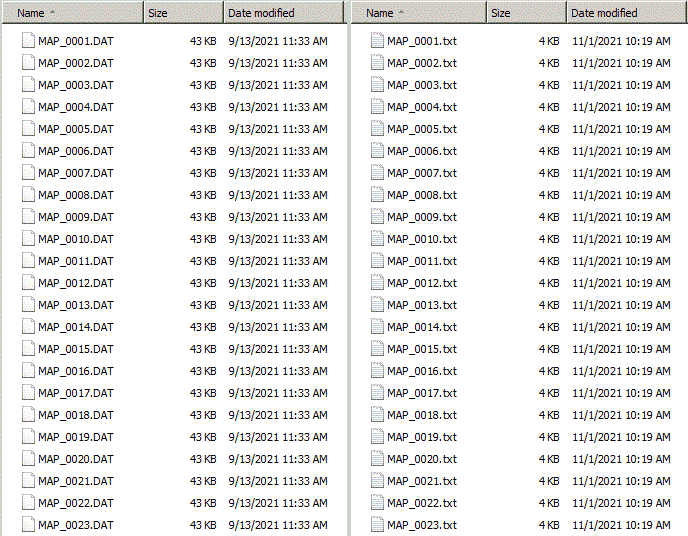Select file name MAP_0014.DAT
The height and width of the screenshot is (536, 688).
click(x=76, y=327)
